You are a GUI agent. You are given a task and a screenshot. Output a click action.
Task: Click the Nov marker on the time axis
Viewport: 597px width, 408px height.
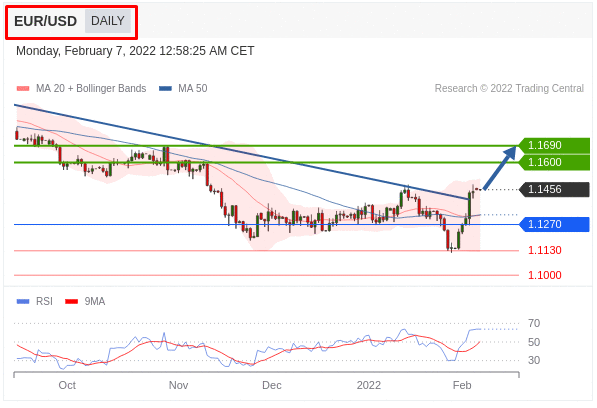[x=178, y=385]
